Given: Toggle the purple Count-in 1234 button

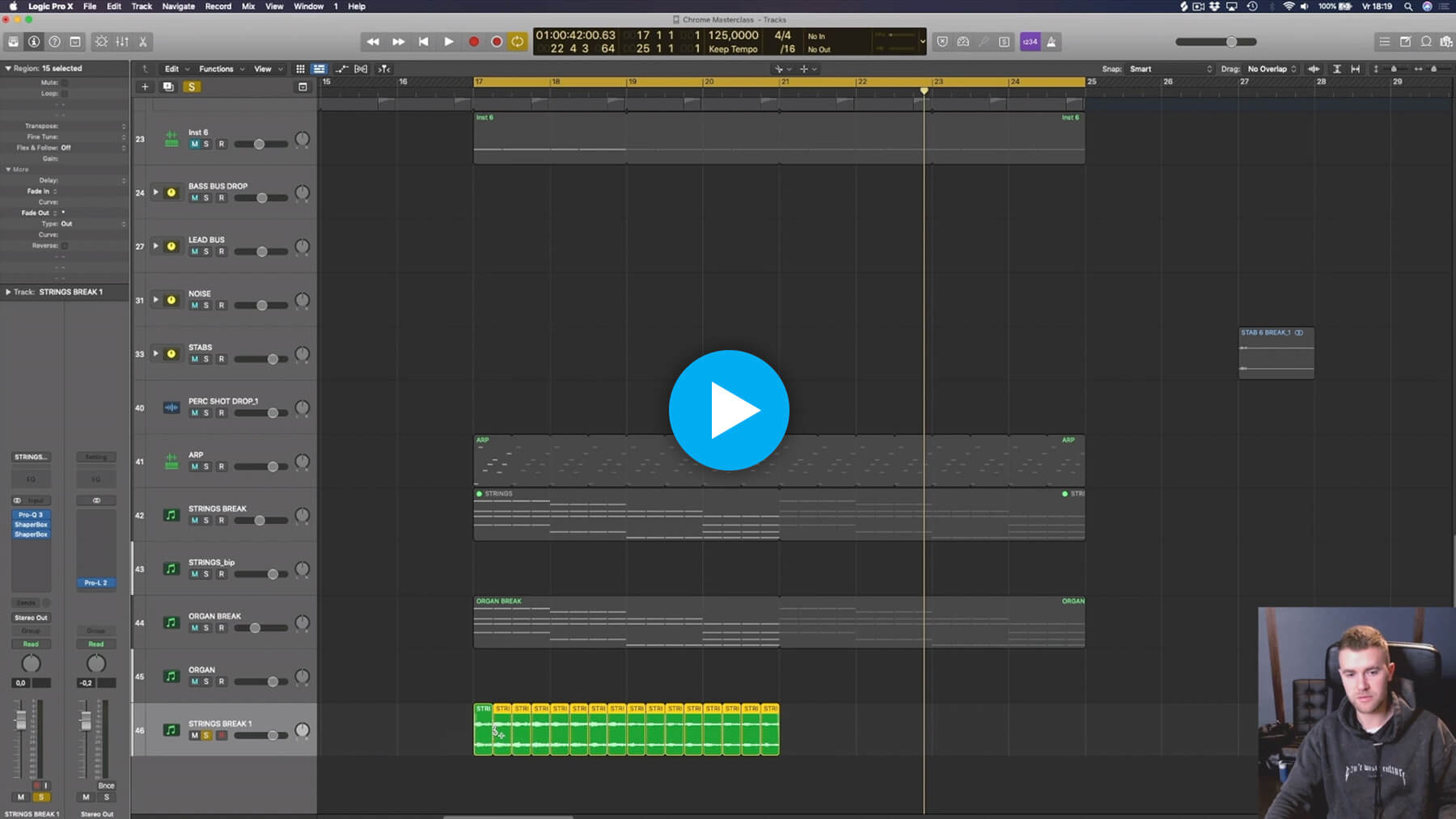Looking at the screenshot, I should click(1030, 41).
